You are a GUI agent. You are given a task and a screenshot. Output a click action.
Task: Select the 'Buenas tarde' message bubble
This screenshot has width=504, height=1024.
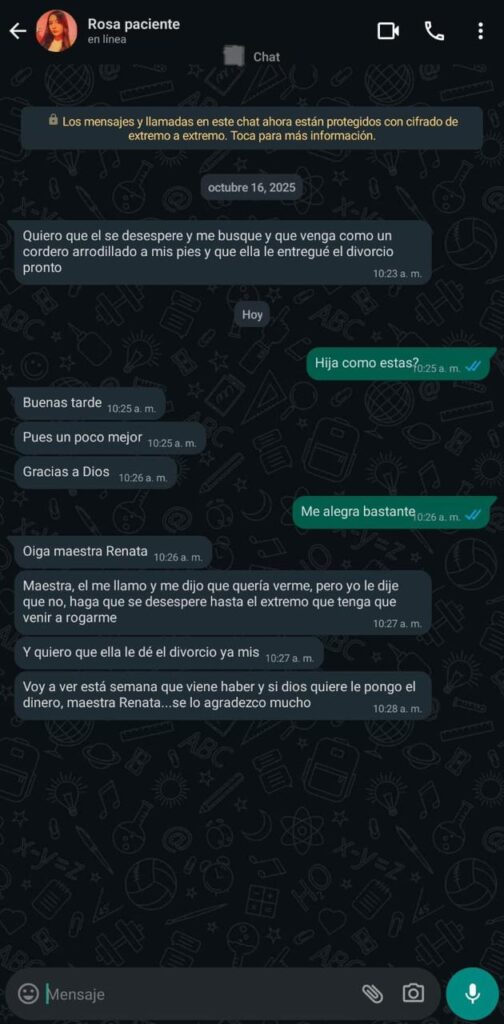[x=90, y=404]
